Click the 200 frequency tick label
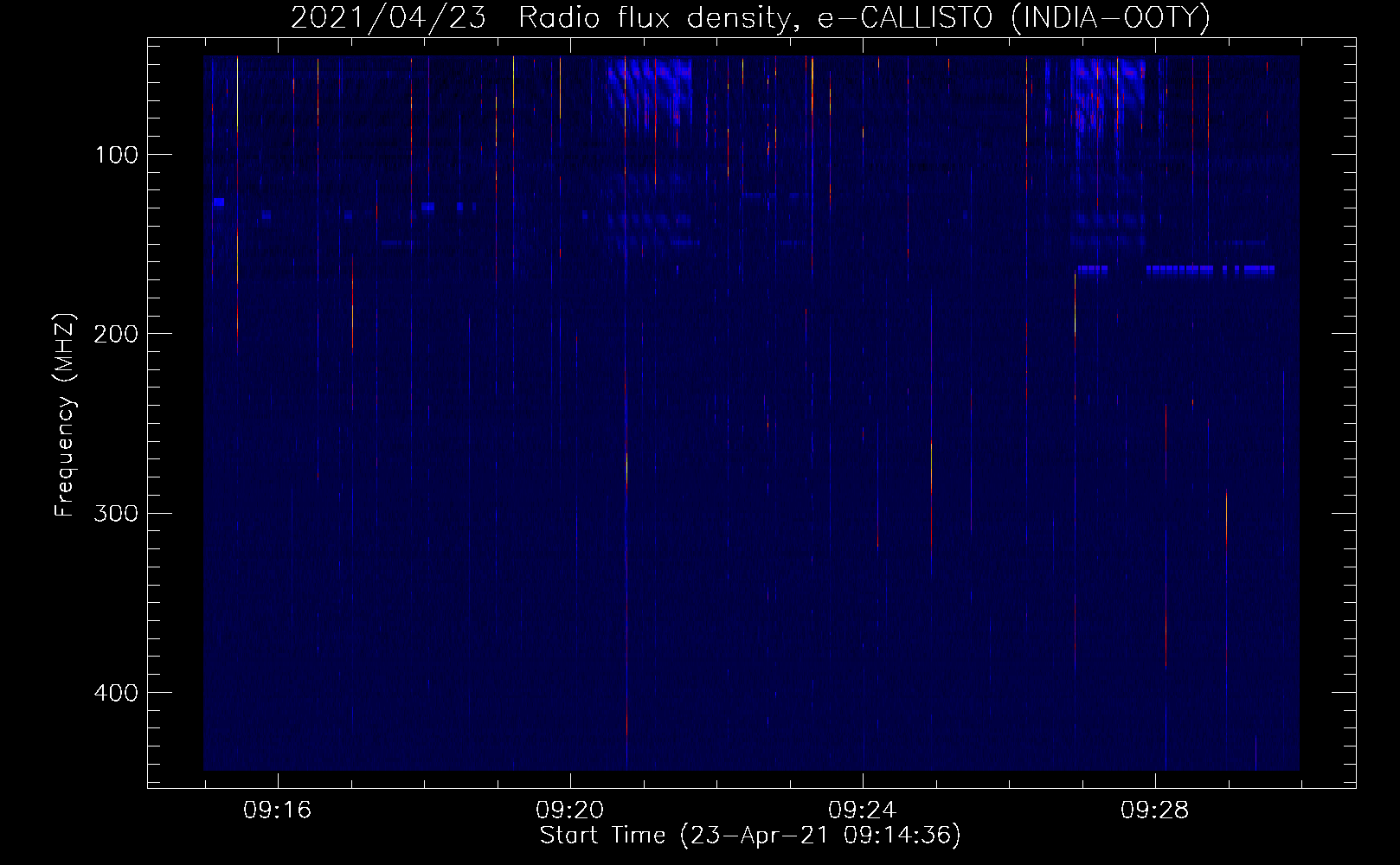 point(116,334)
